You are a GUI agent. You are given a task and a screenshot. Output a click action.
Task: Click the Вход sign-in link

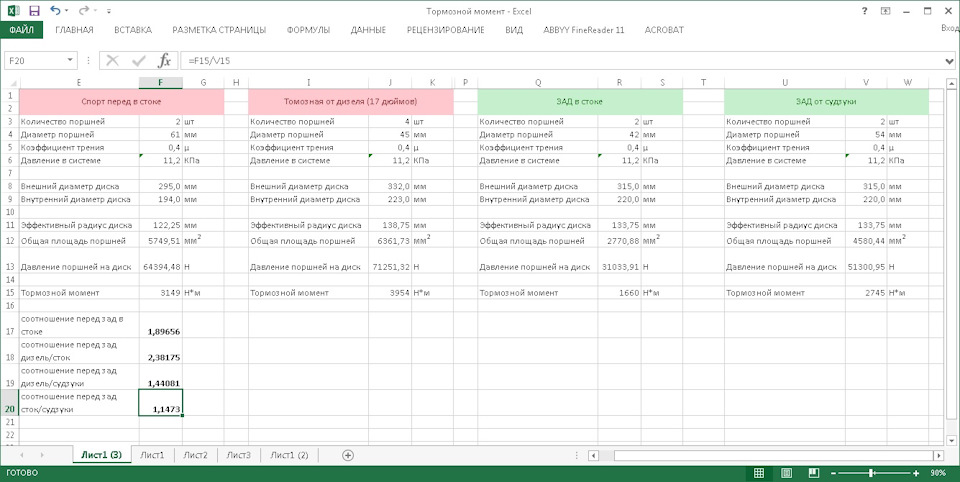click(x=949, y=30)
